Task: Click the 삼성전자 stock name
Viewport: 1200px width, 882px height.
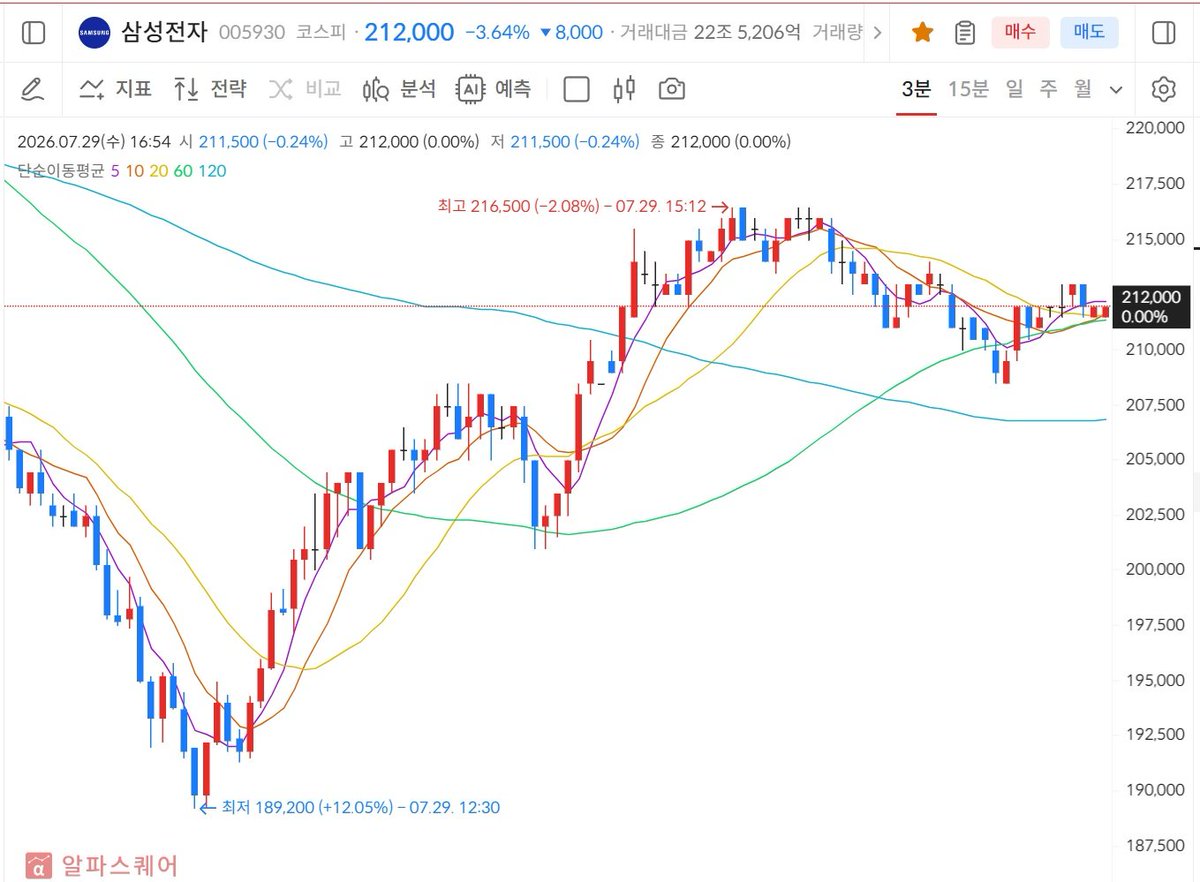Action: pos(164,32)
